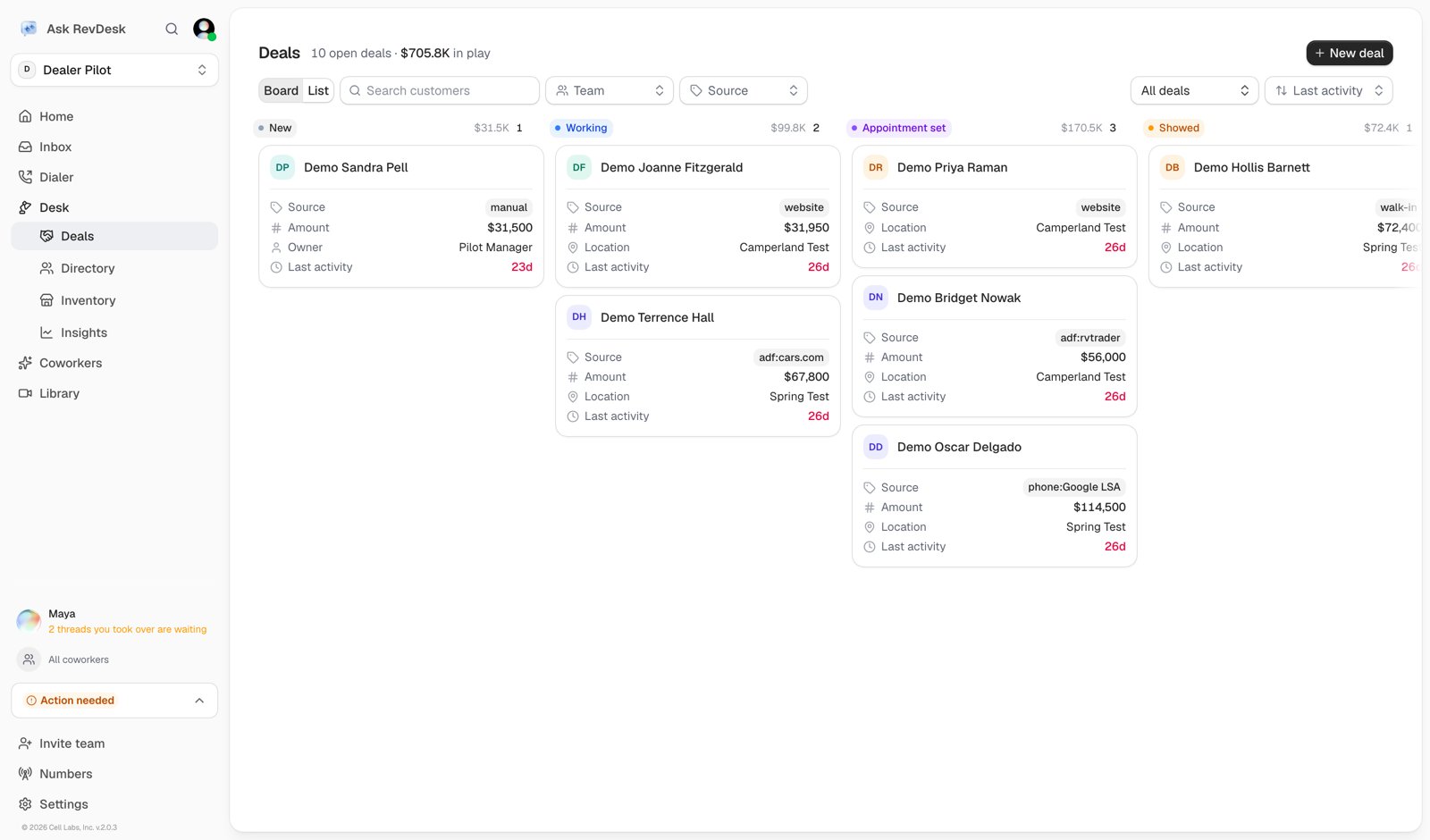Click the New deal button

[1350, 53]
